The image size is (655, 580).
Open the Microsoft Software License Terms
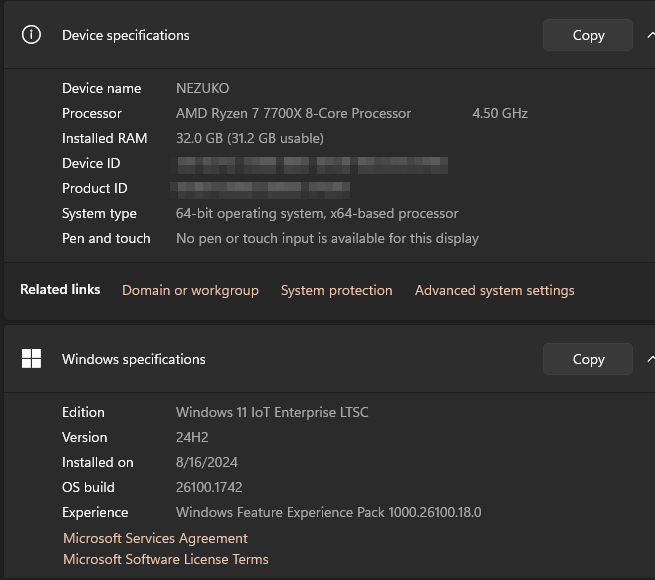pyautogui.click(x=165, y=560)
